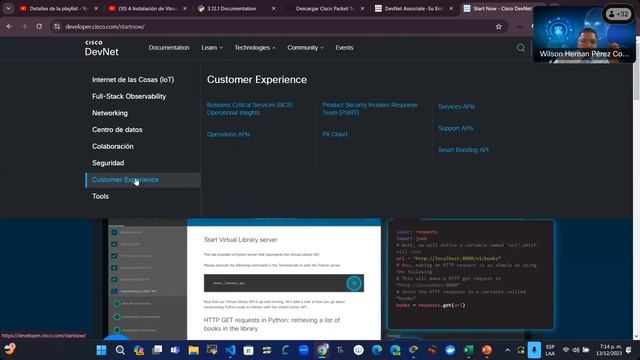Open the tab search dropdown arrow
The image size is (640, 360).
click(x=8, y=8)
